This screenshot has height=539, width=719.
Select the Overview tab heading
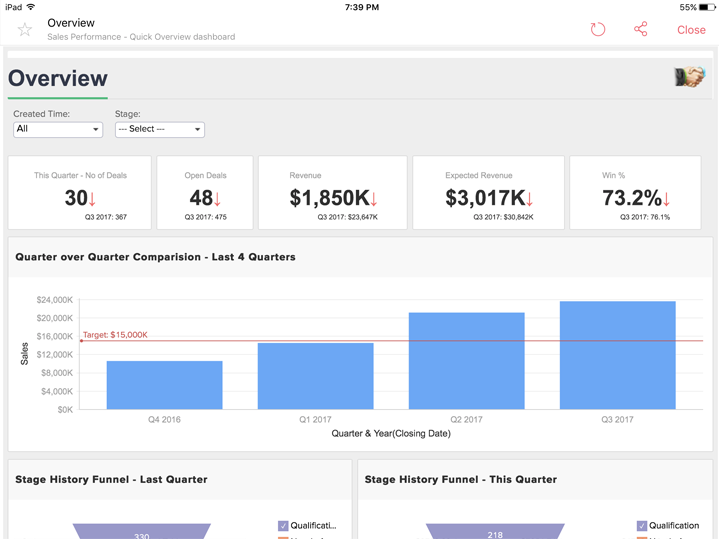[x=58, y=79]
